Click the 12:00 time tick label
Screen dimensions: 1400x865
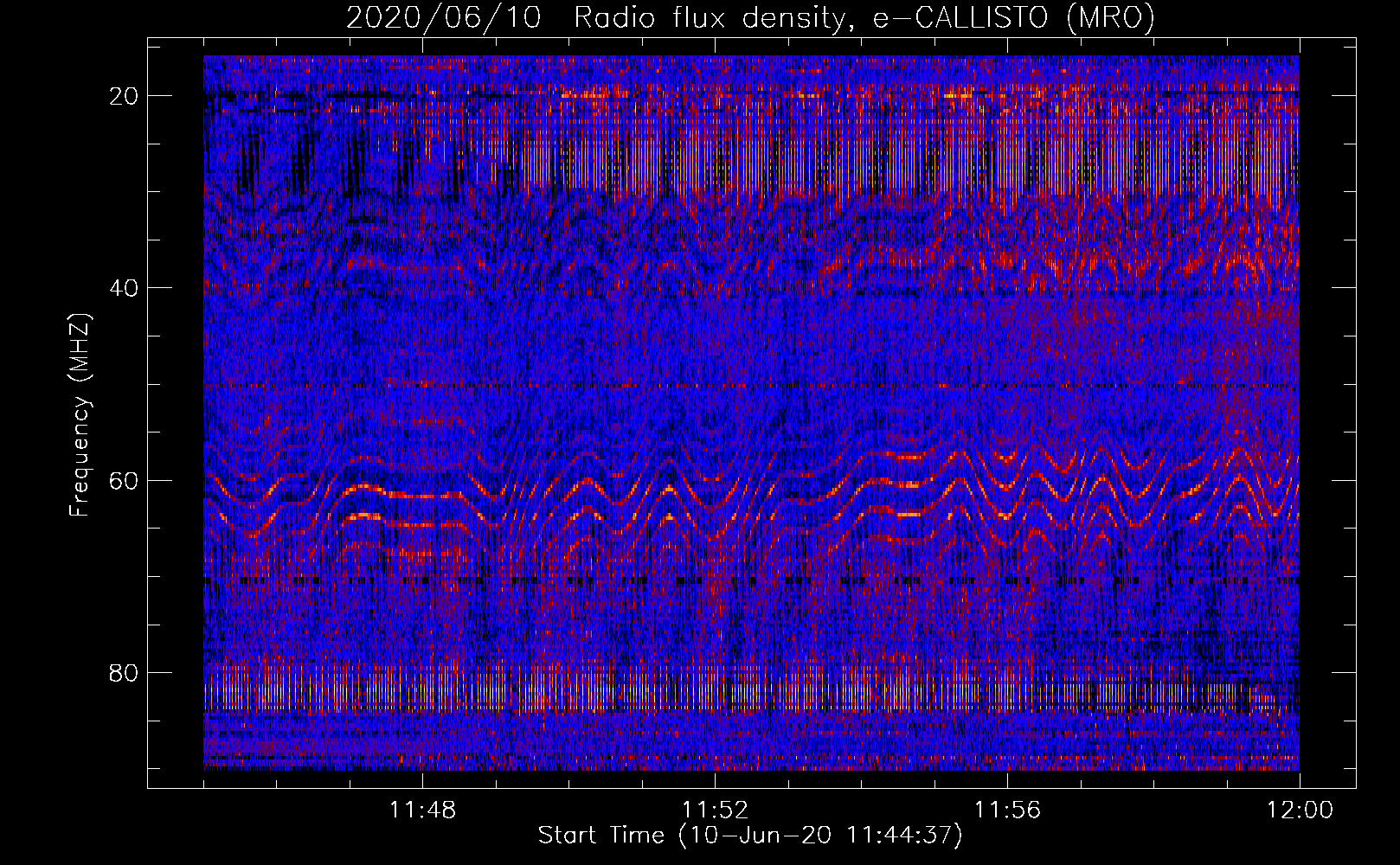pyautogui.click(x=1300, y=811)
